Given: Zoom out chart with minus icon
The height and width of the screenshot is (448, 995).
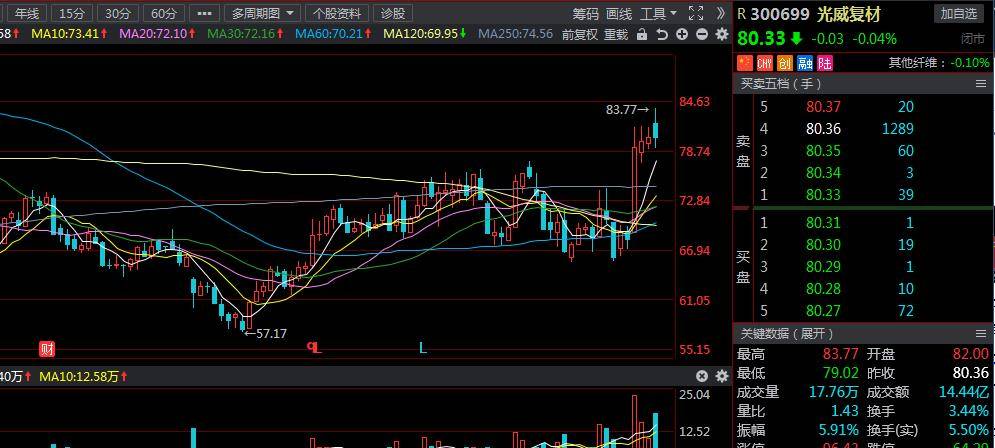Looking at the screenshot, I should click(x=702, y=34).
